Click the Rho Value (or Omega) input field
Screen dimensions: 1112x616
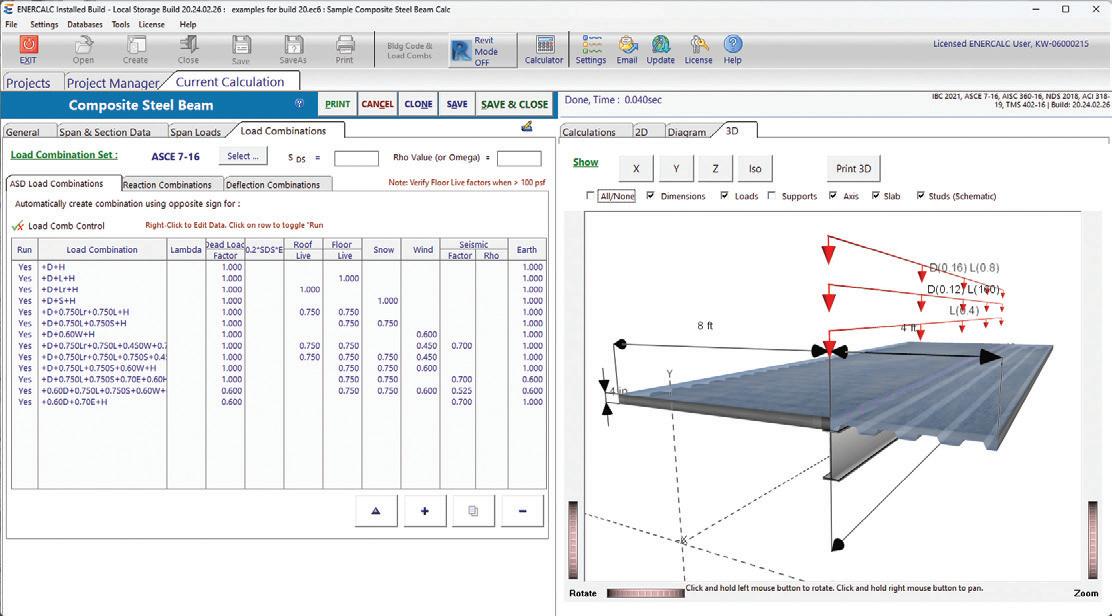click(x=519, y=158)
